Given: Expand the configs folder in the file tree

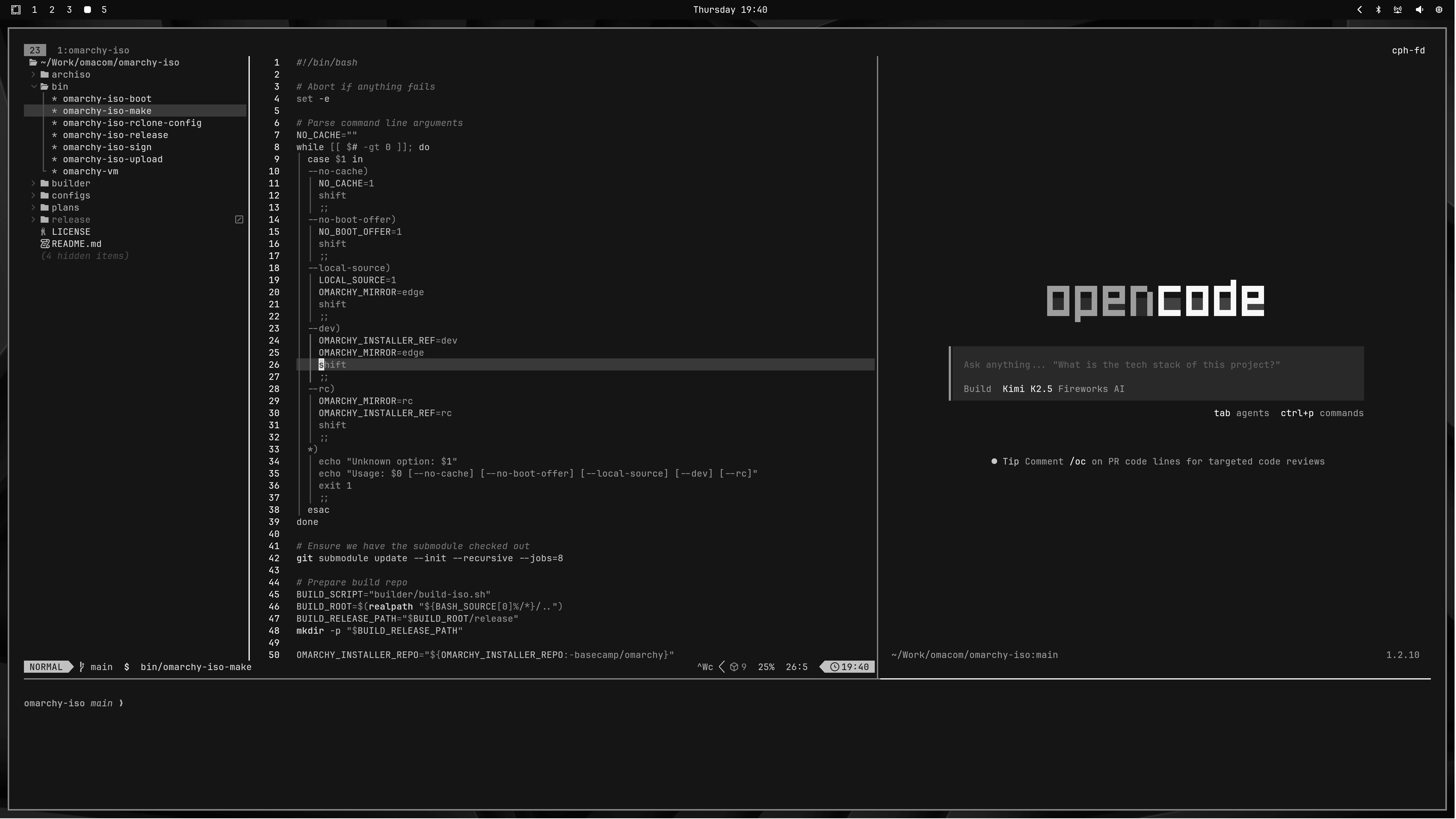Looking at the screenshot, I should click(x=33, y=195).
